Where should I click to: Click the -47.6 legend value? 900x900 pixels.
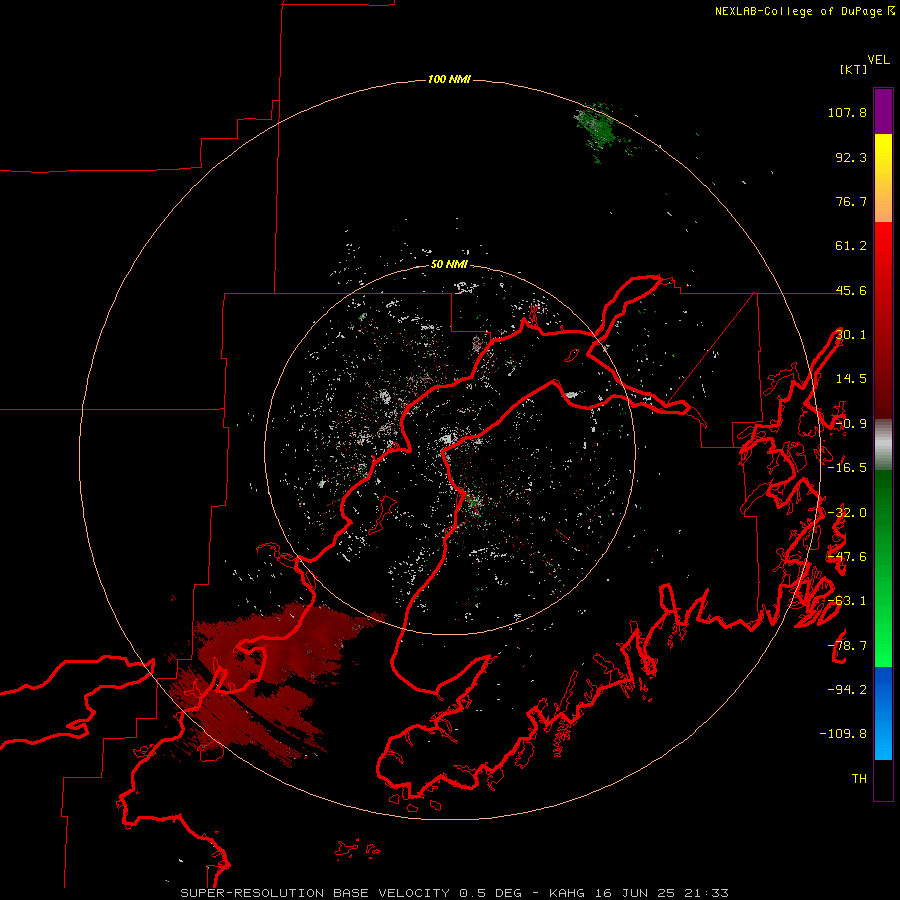[847, 557]
